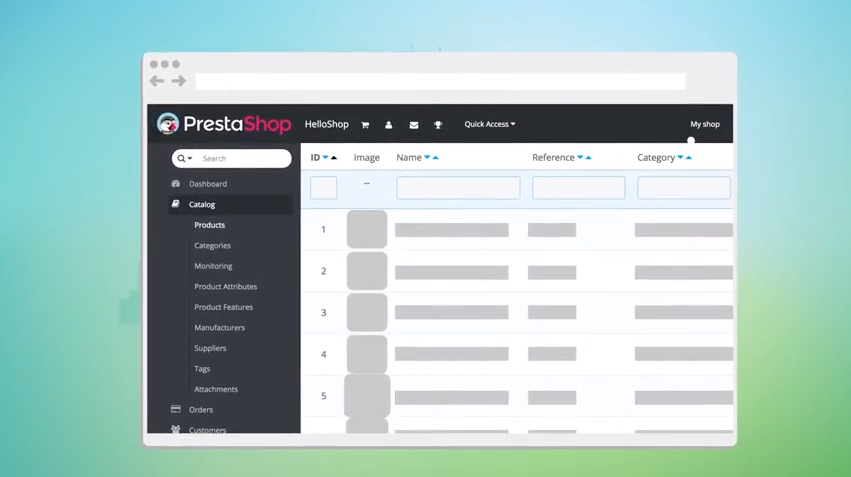The image size is (851, 477).
Task: Open Customers in the sidebar
Action: 207,430
